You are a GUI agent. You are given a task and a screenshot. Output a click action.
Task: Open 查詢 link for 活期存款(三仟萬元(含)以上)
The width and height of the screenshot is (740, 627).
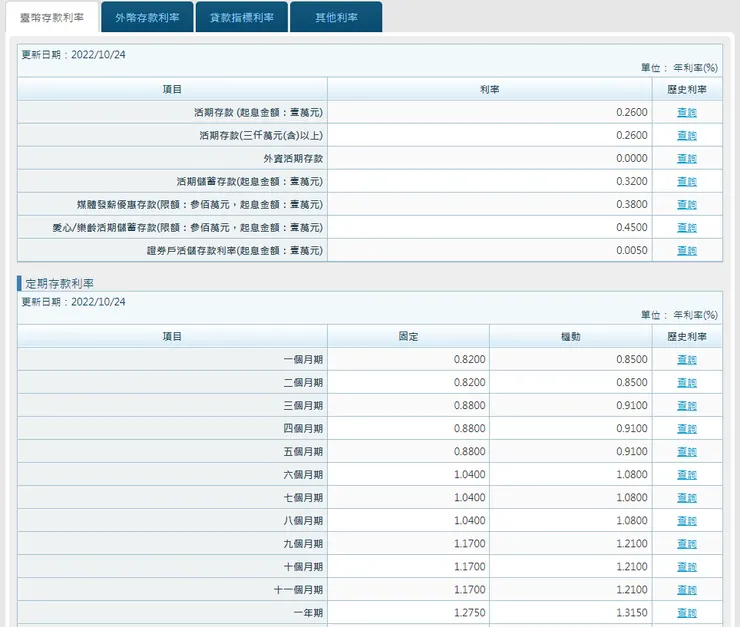tap(687, 135)
